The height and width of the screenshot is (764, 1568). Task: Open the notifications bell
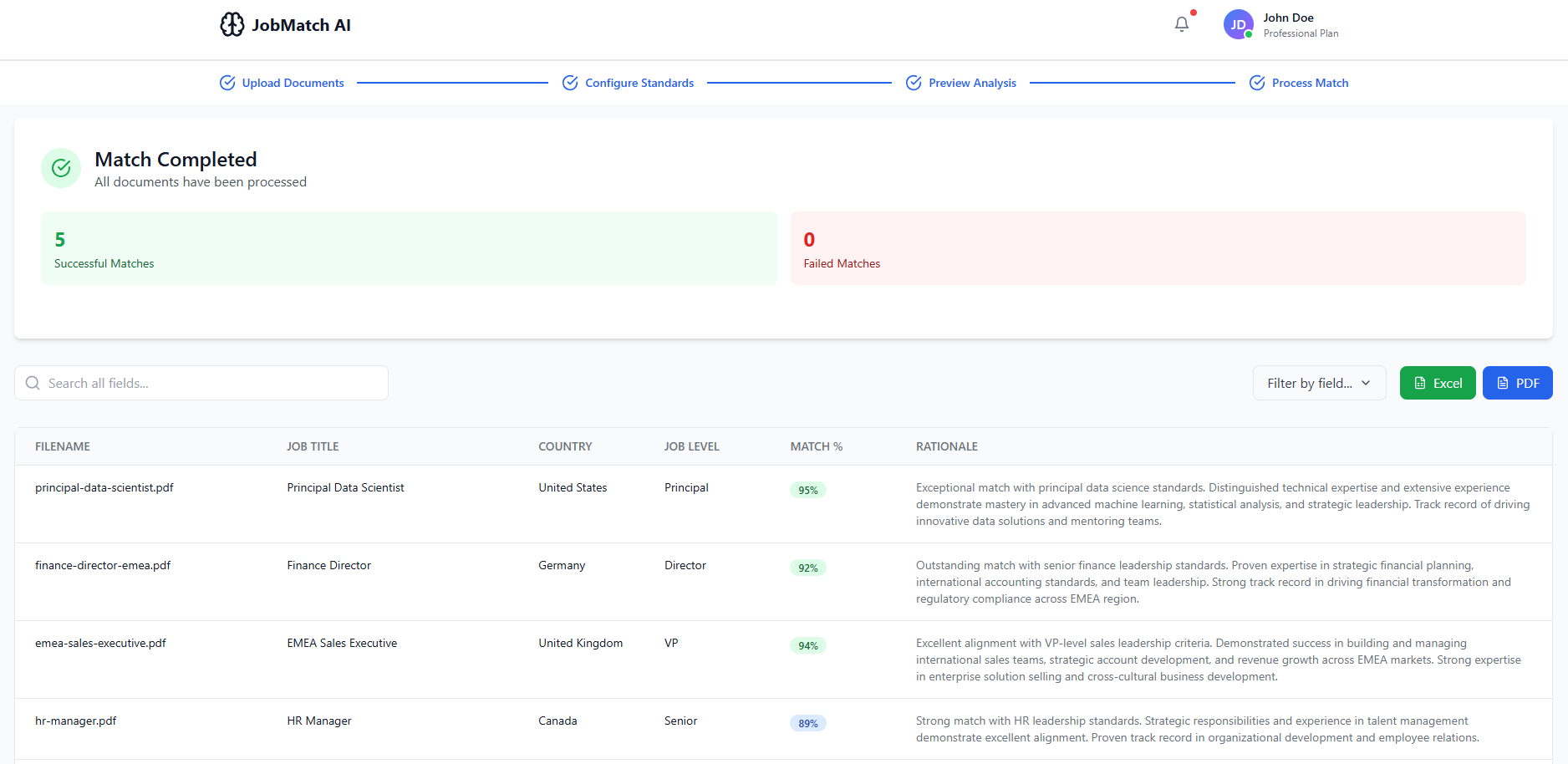pos(1181,24)
